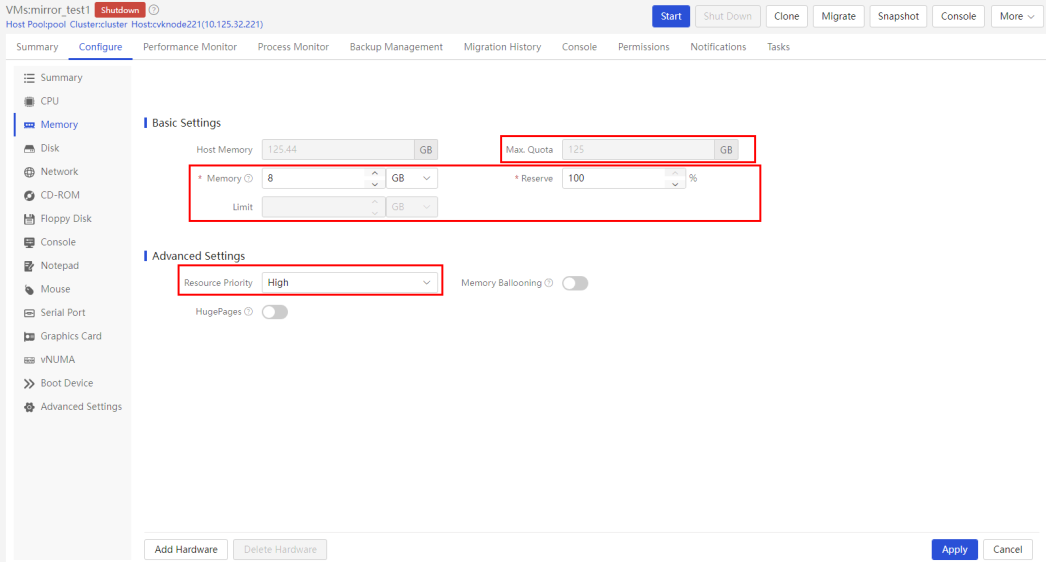Switch to the top Summary tab
Screen dimensions: 1046x562
(x=37, y=47)
